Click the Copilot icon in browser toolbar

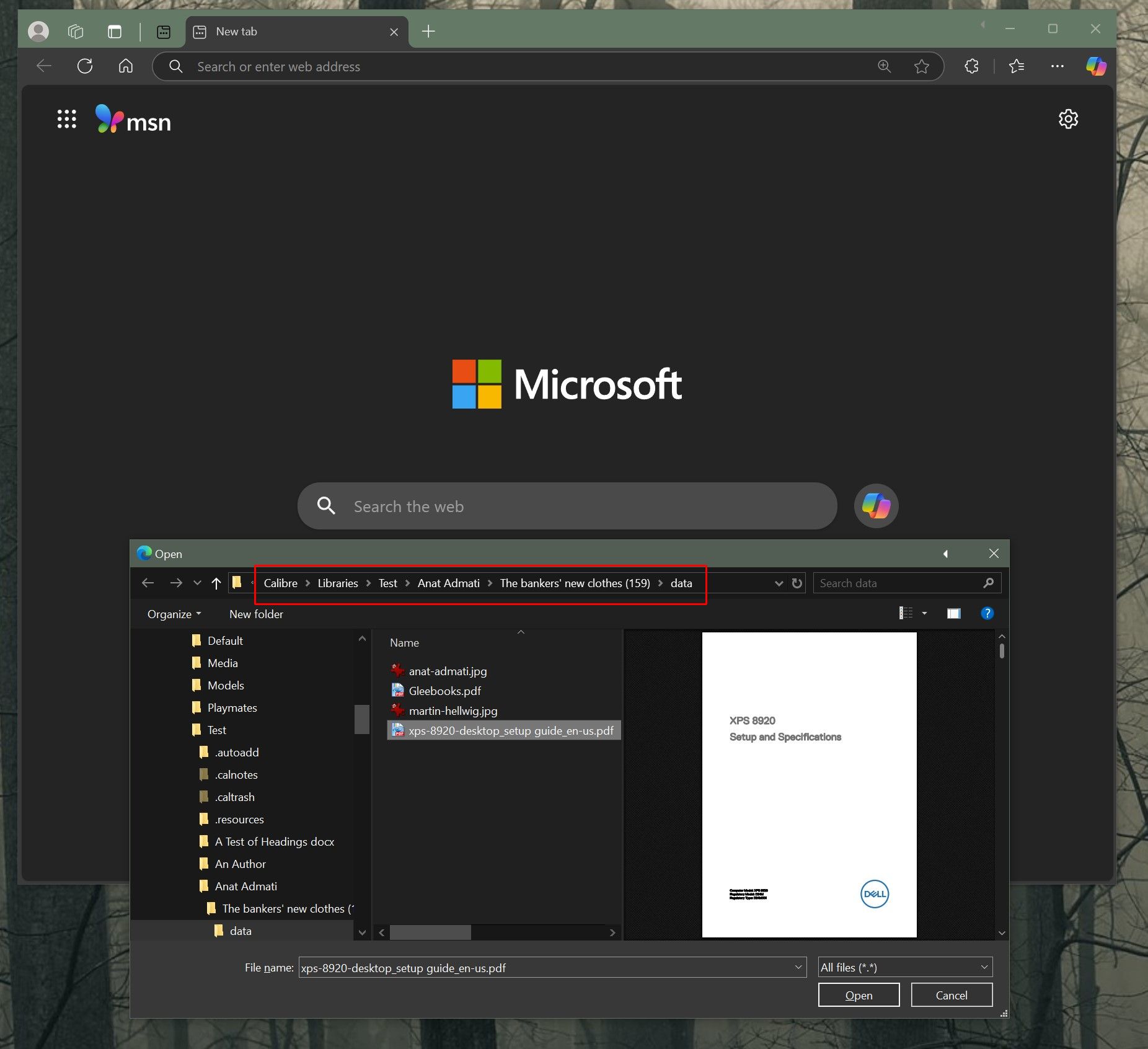click(x=1095, y=66)
